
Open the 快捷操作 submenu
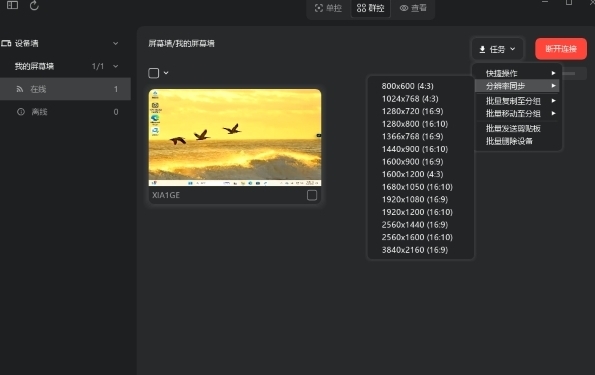pos(518,73)
